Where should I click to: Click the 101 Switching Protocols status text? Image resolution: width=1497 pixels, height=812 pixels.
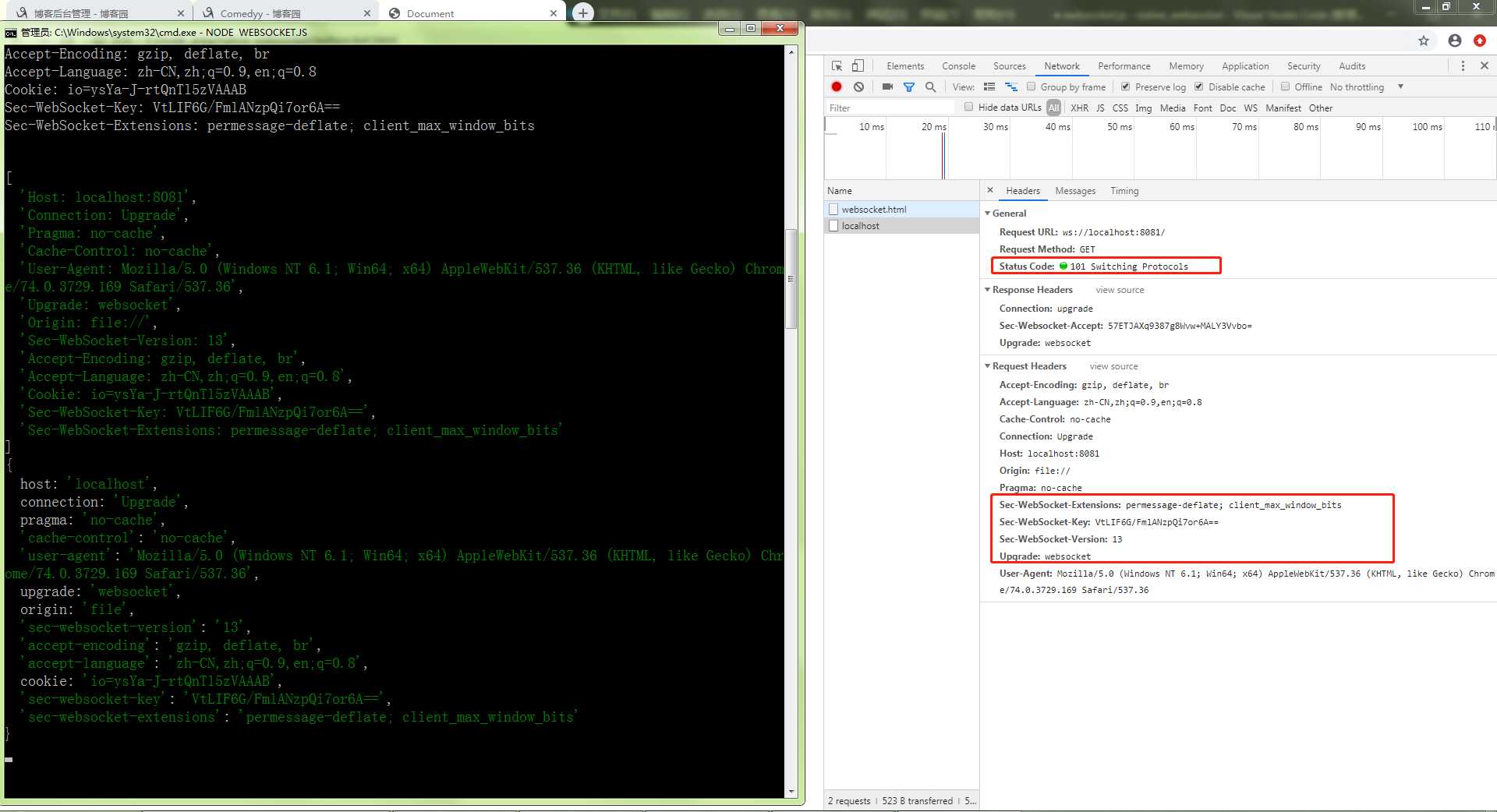tap(1129, 267)
